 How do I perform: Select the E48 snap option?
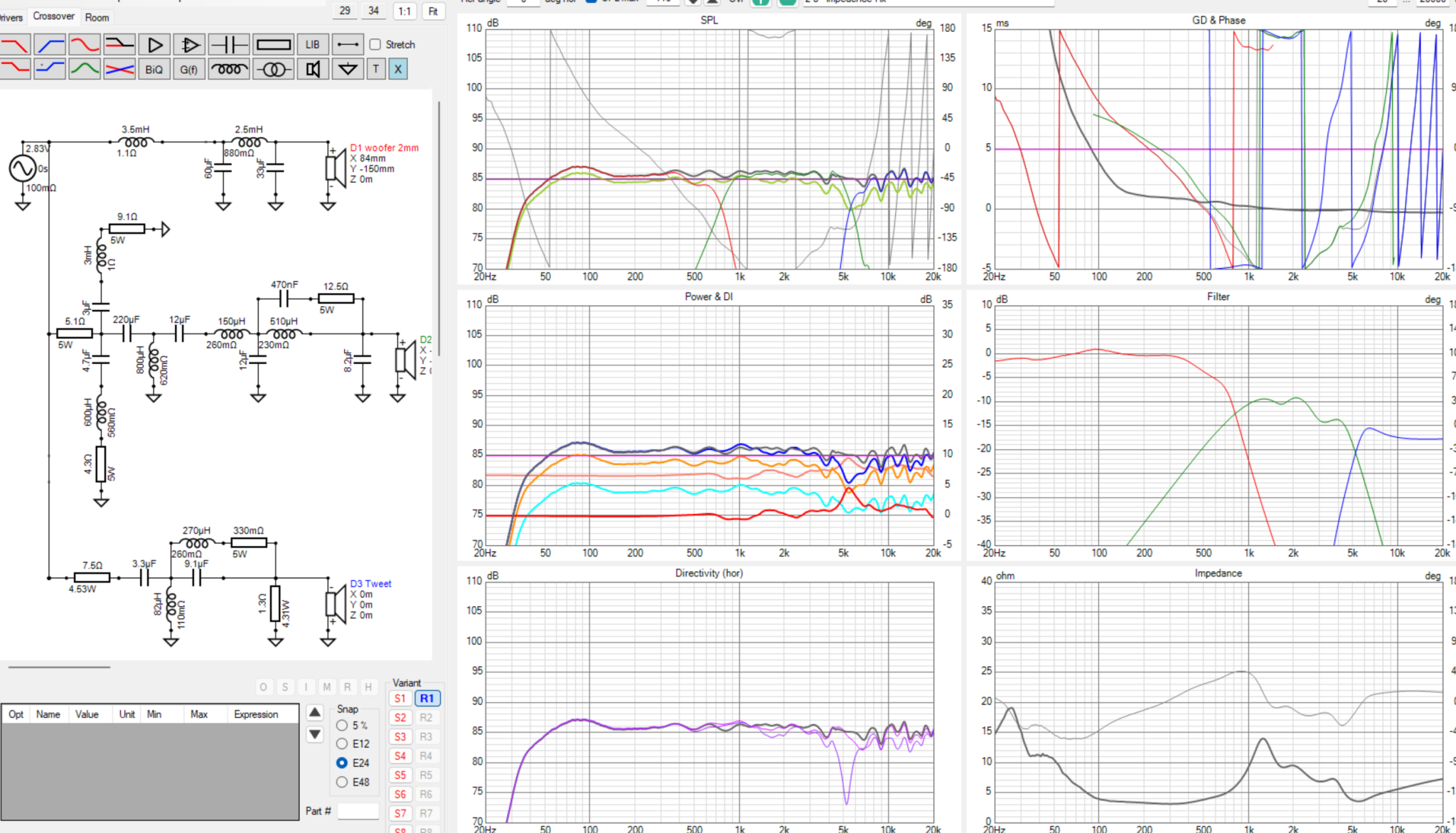[342, 782]
